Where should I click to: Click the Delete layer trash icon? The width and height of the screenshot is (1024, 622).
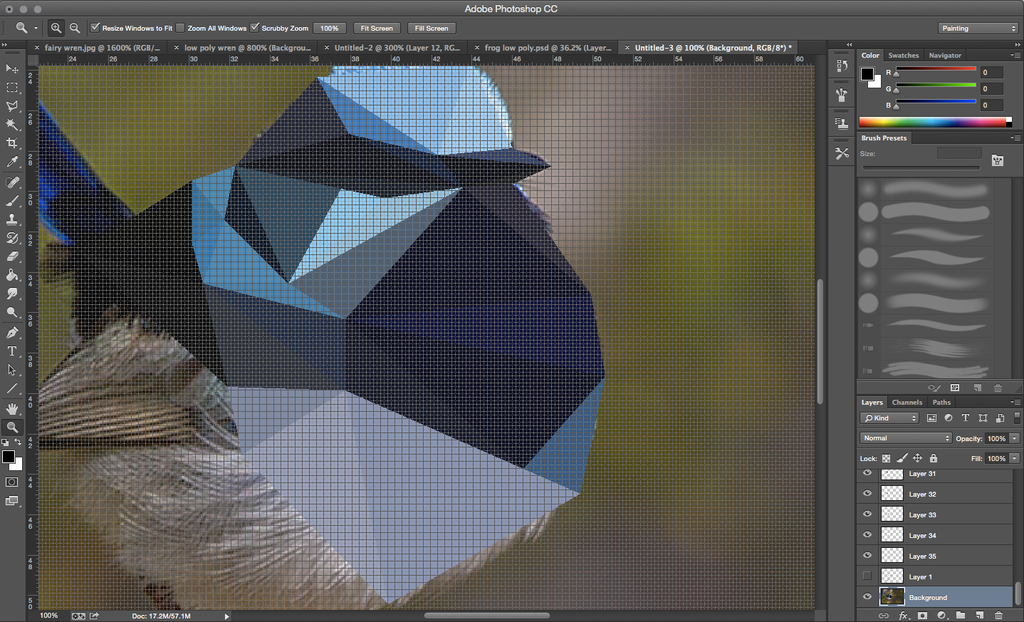[x=999, y=616]
